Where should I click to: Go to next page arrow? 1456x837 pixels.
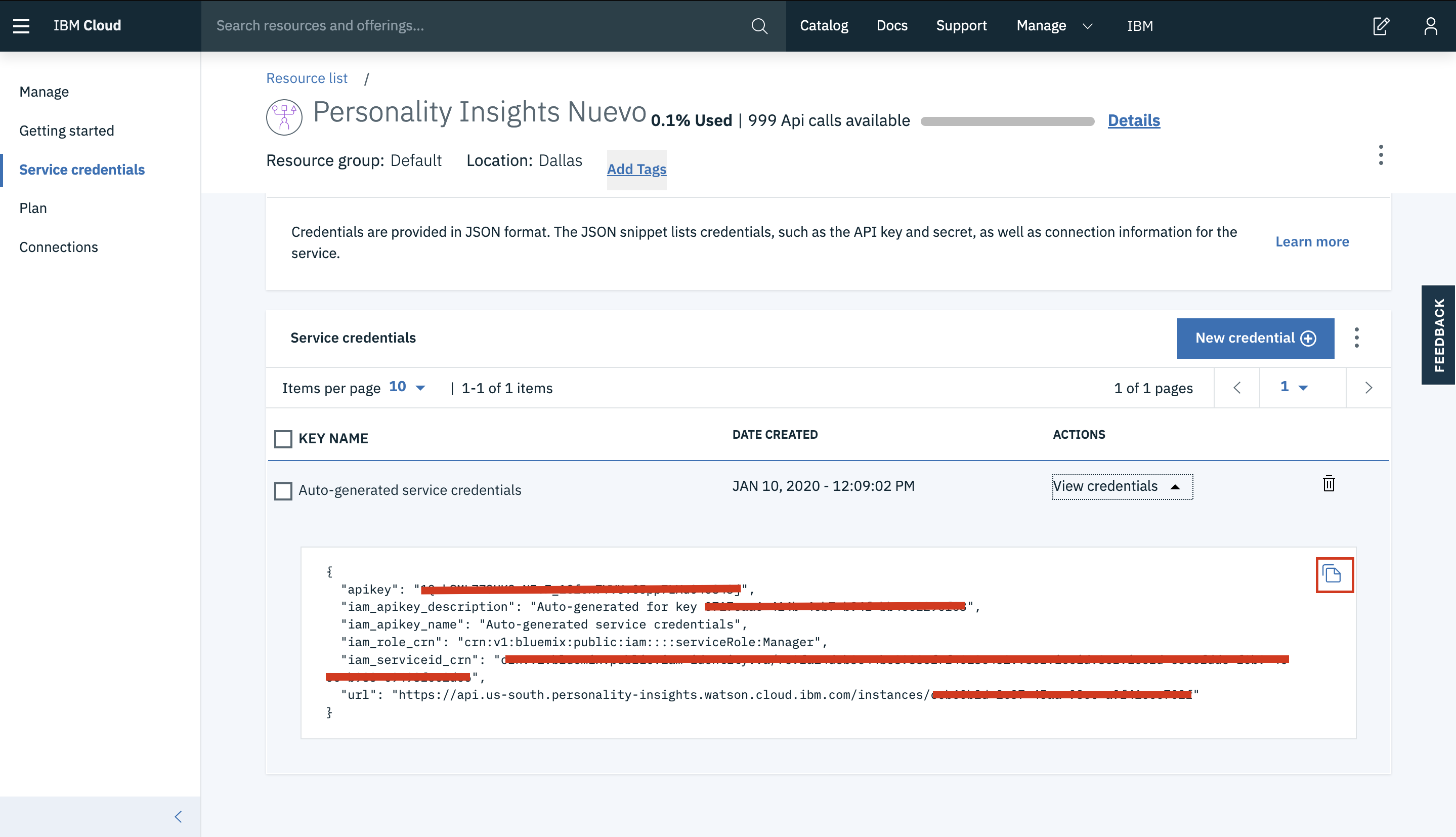[1368, 388]
